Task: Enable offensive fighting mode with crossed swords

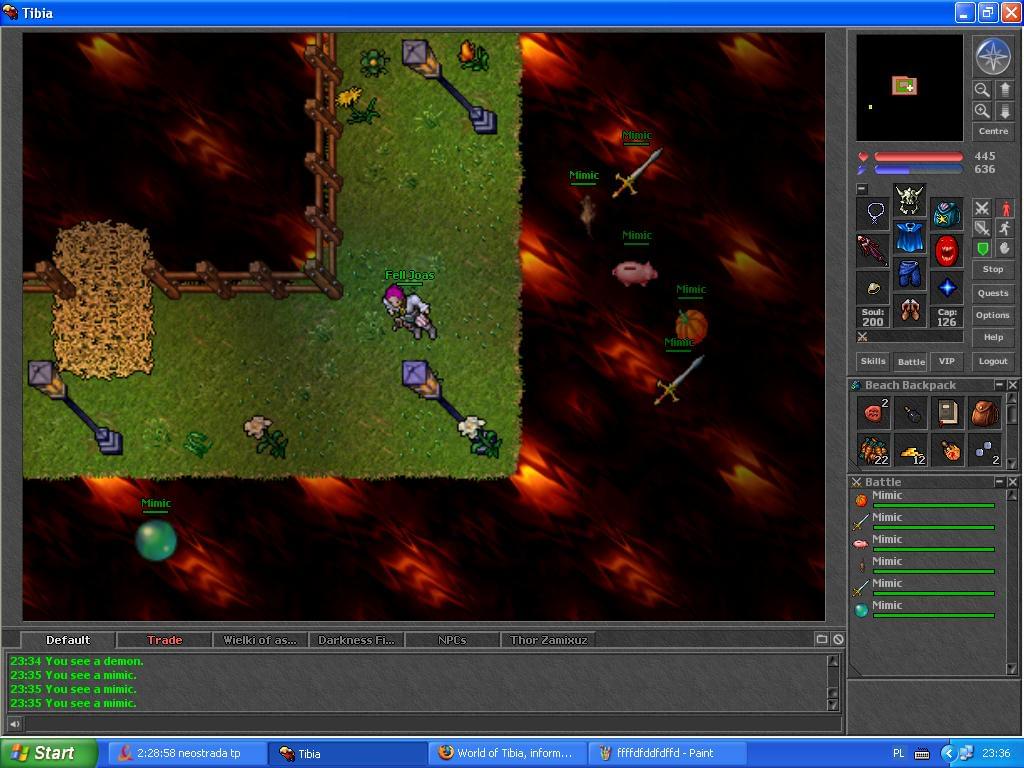Action: (982, 208)
